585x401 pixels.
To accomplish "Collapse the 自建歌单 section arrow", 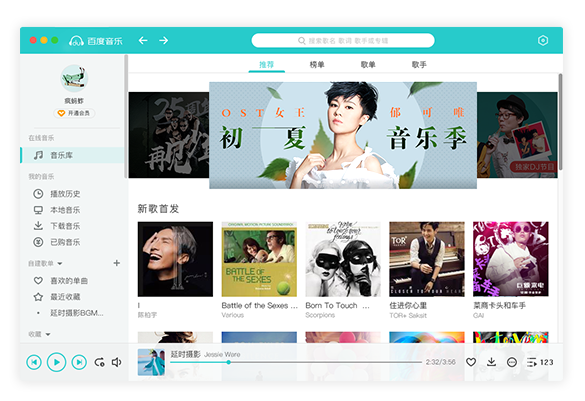I will [60, 264].
